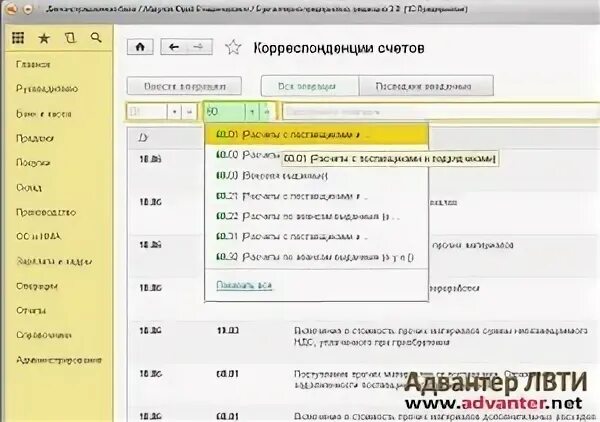This screenshot has height=422, width=600.
Task: Open the Продажи section
Action: point(34,138)
